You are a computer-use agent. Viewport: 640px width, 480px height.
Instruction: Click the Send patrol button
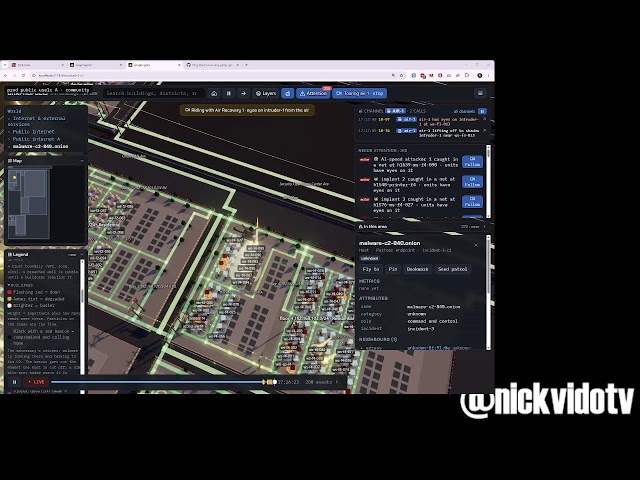(452, 269)
